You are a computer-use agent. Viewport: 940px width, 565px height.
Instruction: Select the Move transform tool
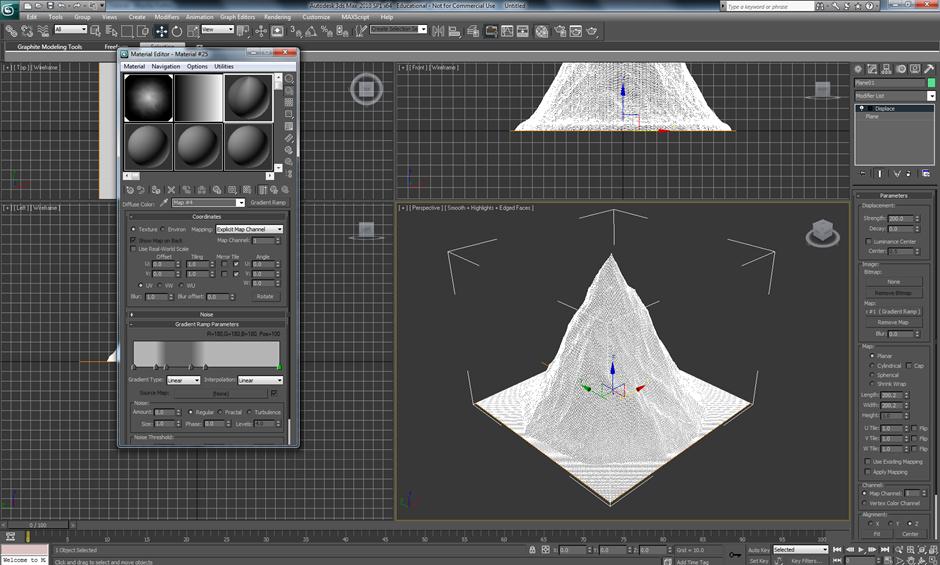[x=162, y=31]
